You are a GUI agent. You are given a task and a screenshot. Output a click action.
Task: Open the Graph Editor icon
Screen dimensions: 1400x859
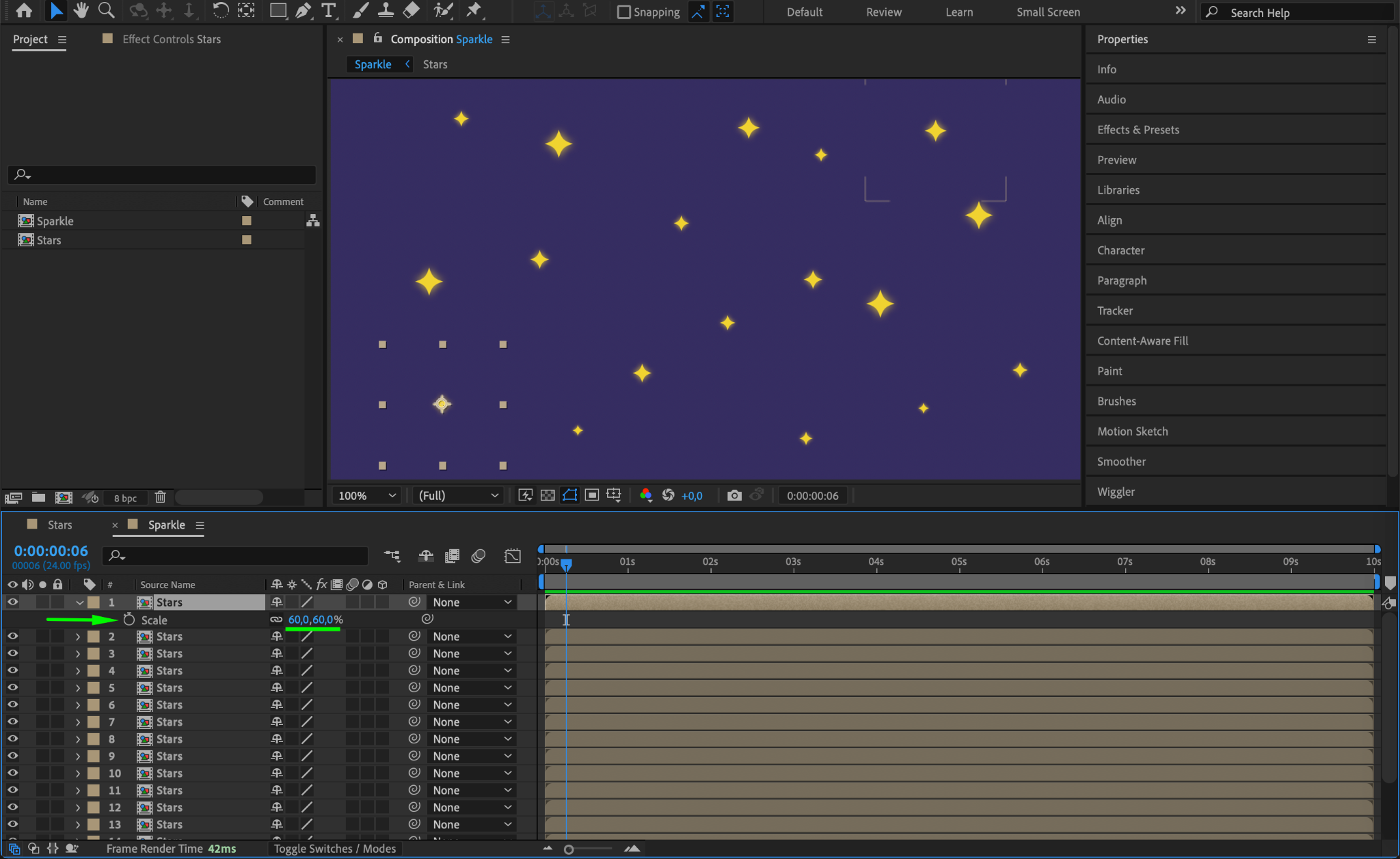[x=513, y=556]
